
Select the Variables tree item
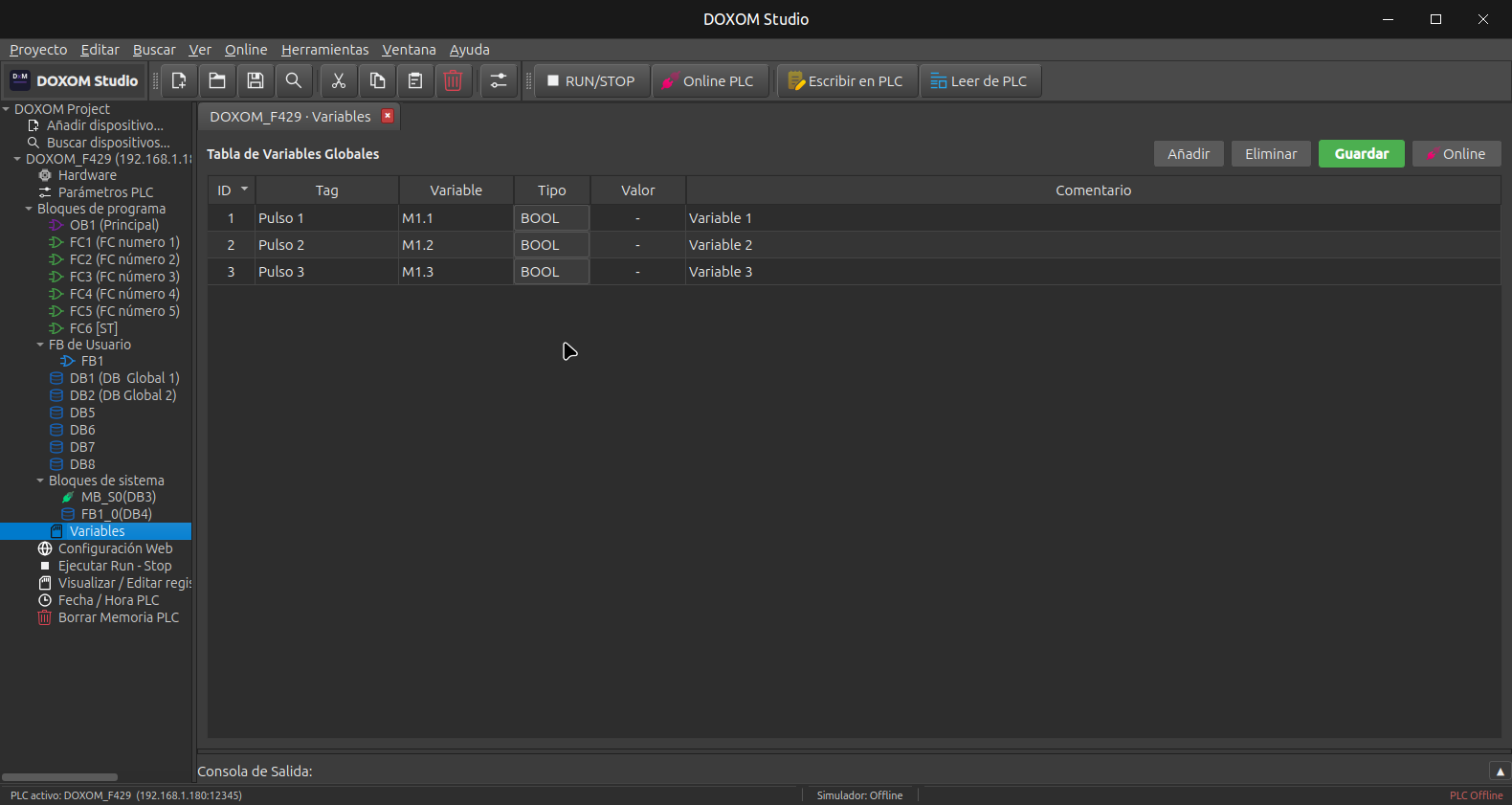[96, 531]
